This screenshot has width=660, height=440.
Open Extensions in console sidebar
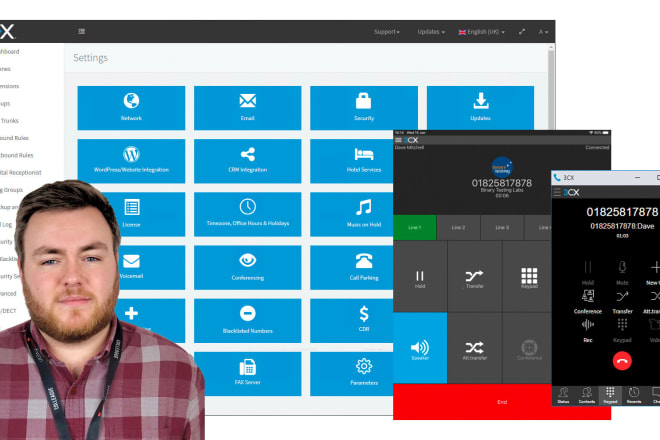click(9, 86)
